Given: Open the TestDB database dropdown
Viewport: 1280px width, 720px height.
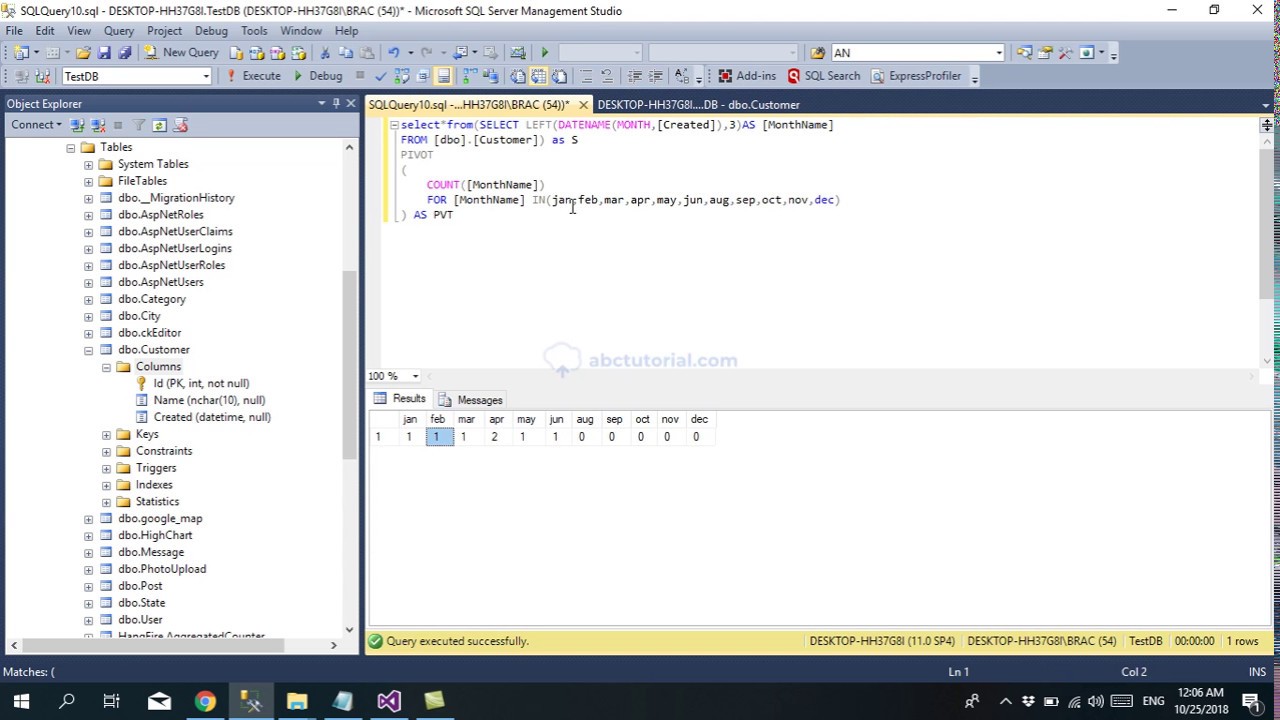Looking at the screenshot, I should tap(206, 76).
